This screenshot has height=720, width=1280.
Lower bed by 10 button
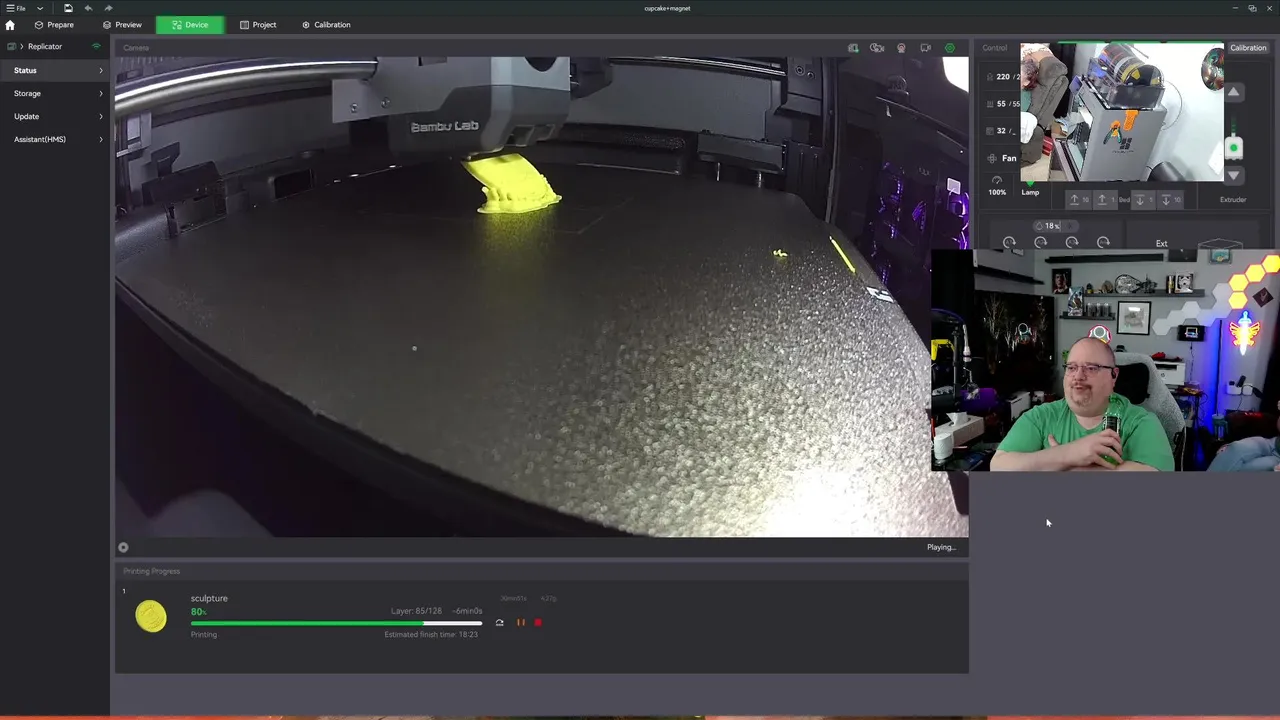click(1169, 200)
